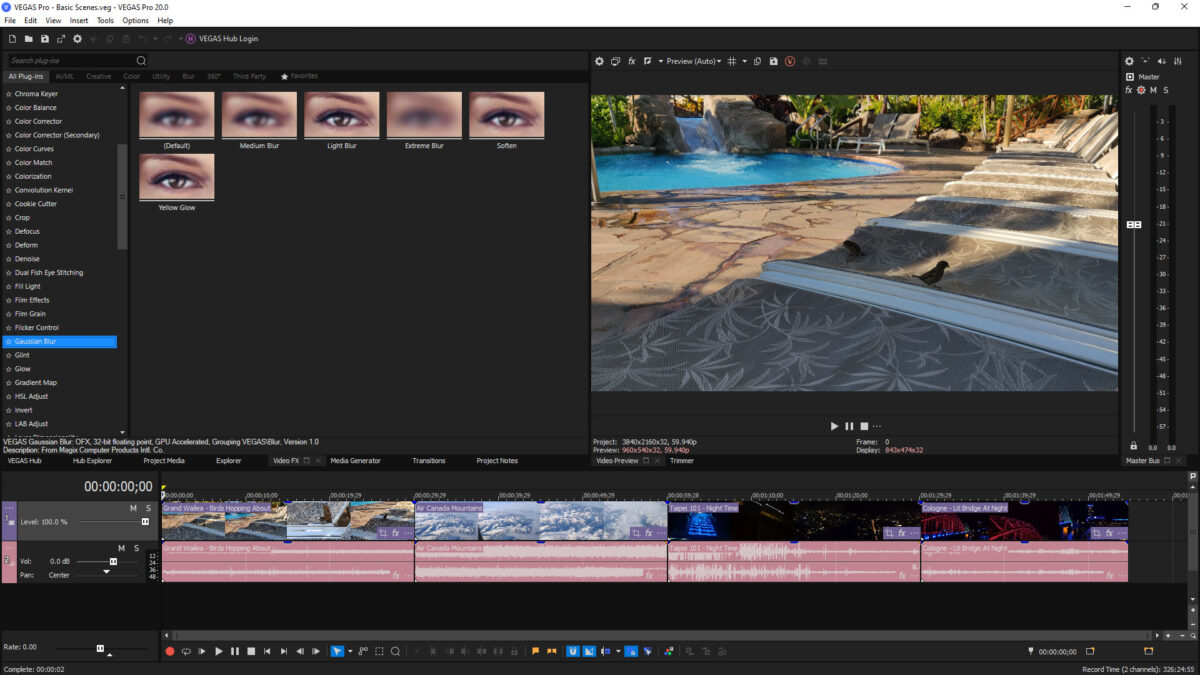The image size is (1200, 675).
Task: Click the Record button in transport bar
Action: pyautogui.click(x=170, y=651)
